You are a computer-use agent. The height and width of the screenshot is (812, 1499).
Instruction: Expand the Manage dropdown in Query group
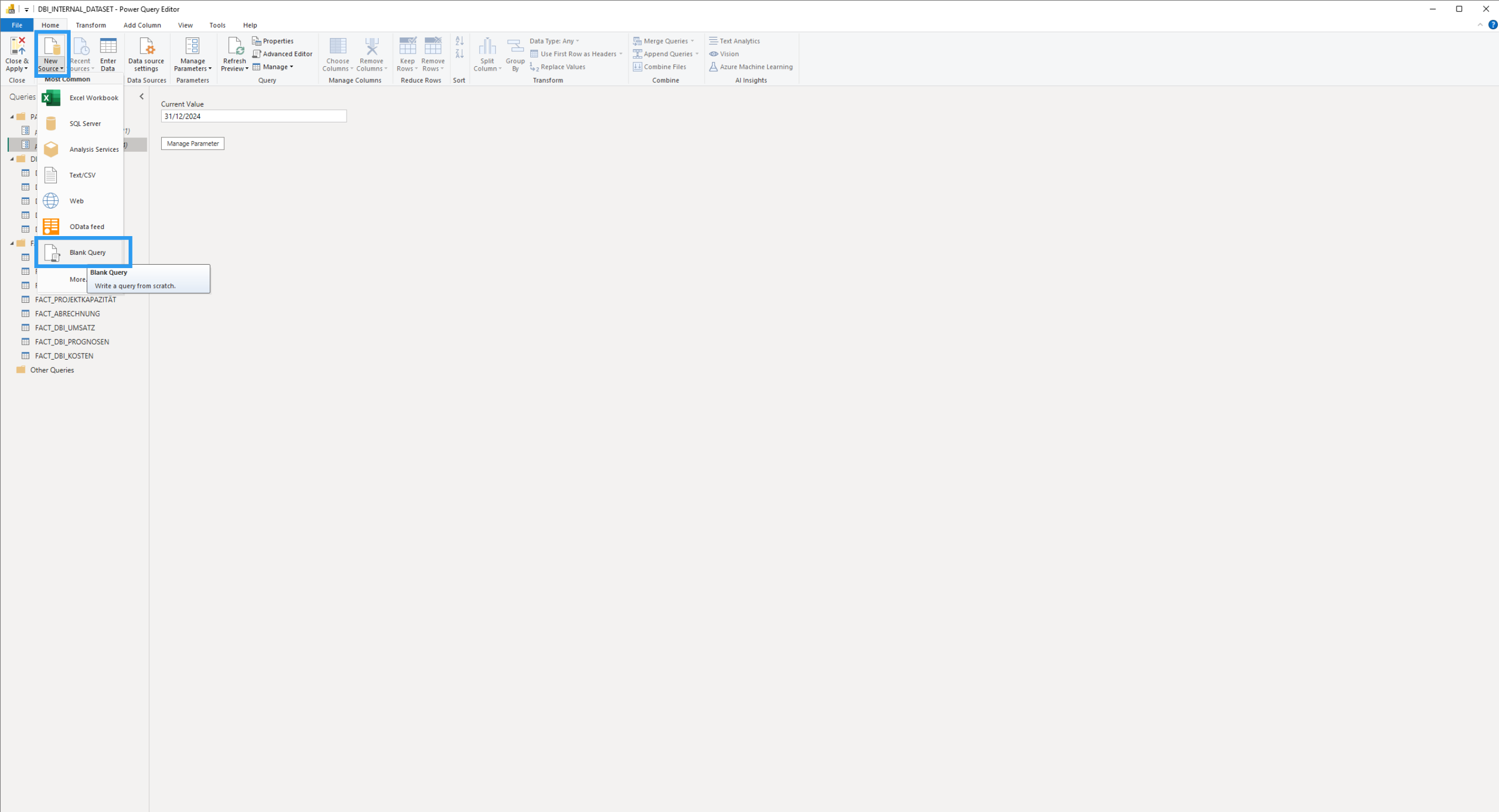point(273,67)
